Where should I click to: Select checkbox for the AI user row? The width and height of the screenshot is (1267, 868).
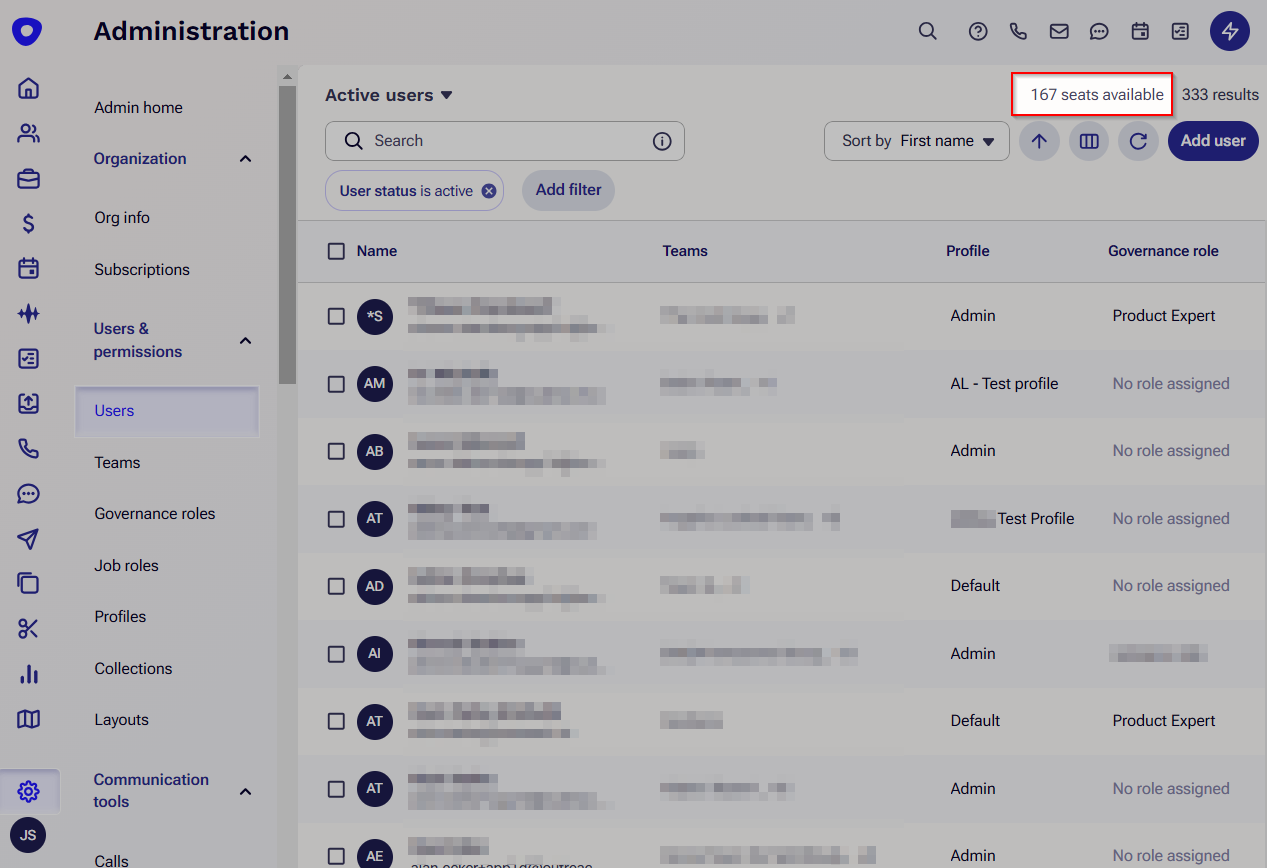click(336, 654)
